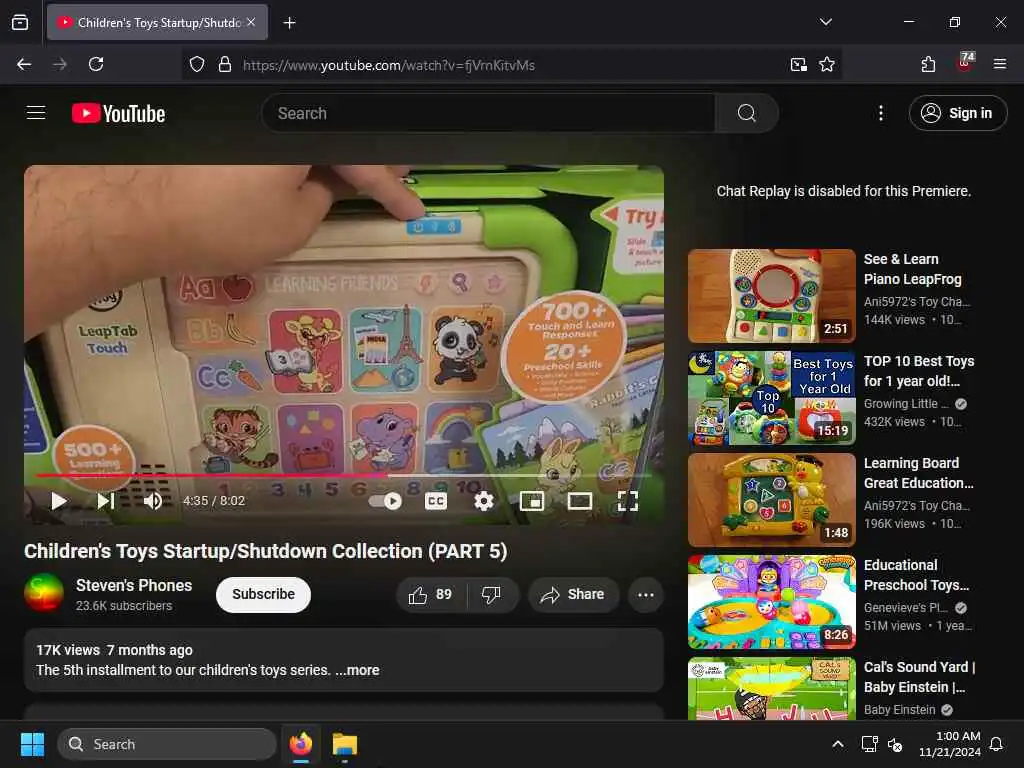
Task: Open Steven's Phones channel name link
Action: coord(134,585)
